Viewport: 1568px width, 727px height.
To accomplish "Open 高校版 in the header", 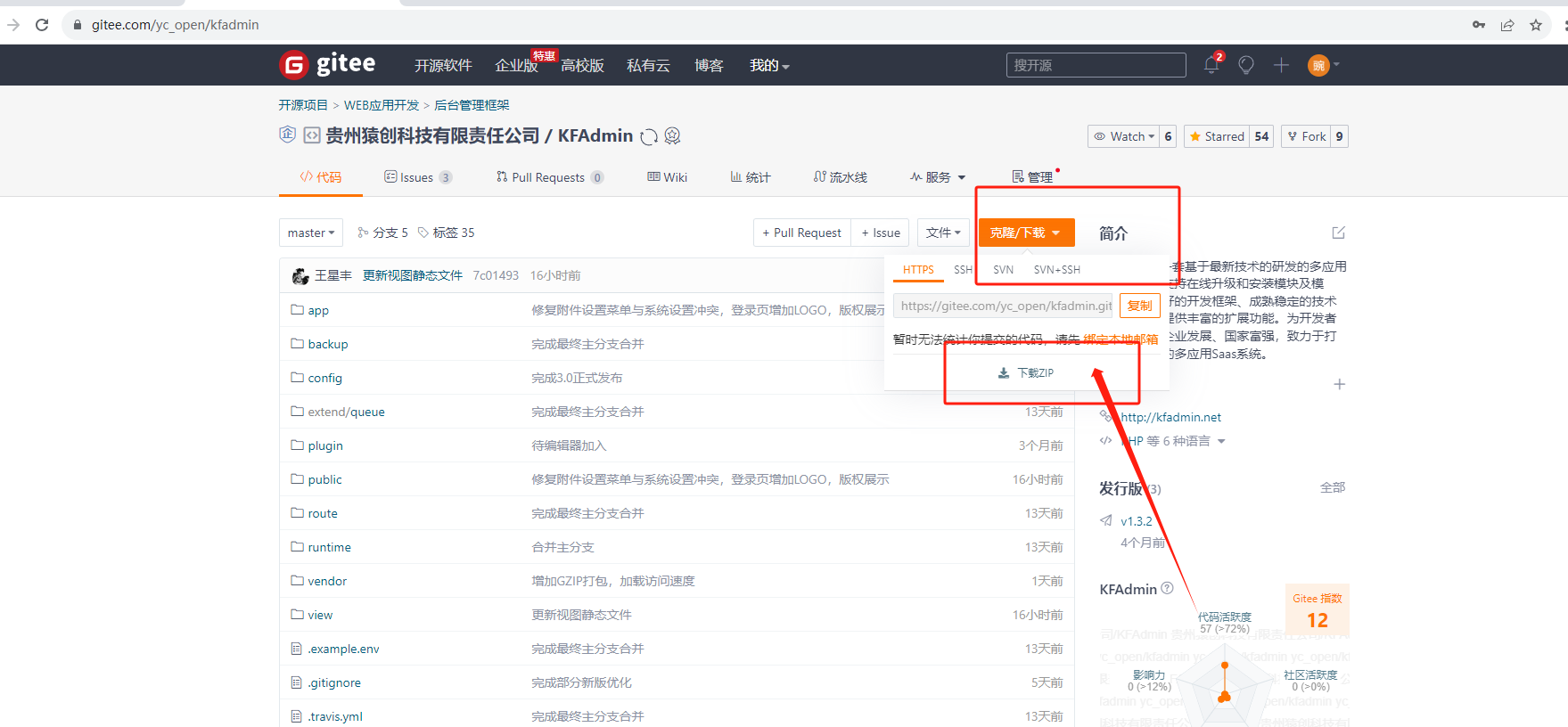I will coord(582,65).
